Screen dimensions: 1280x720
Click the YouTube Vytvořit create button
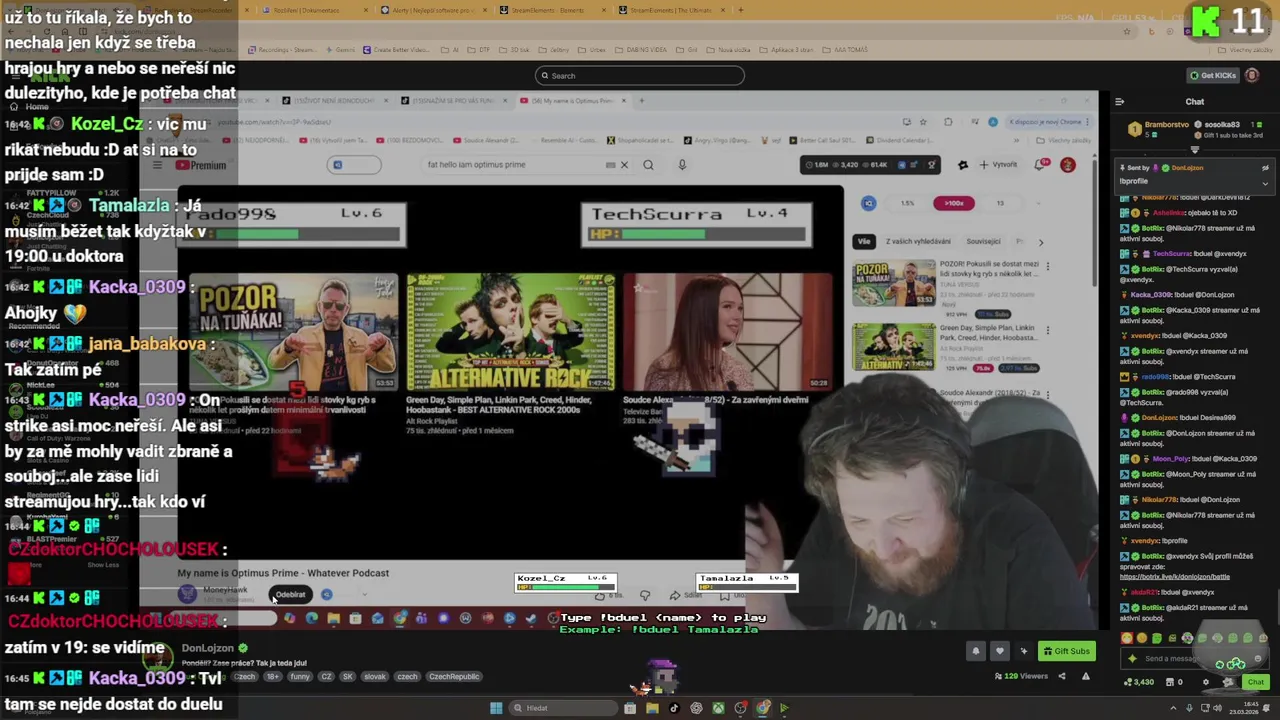click(998, 165)
